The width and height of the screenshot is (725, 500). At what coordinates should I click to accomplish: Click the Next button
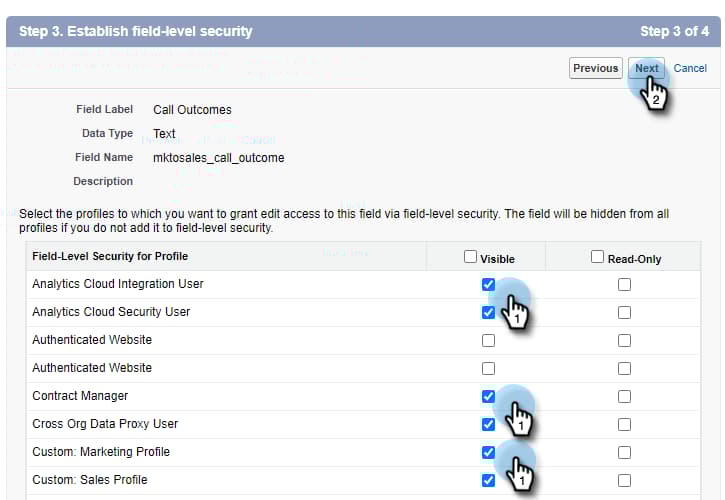pos(647,68)
